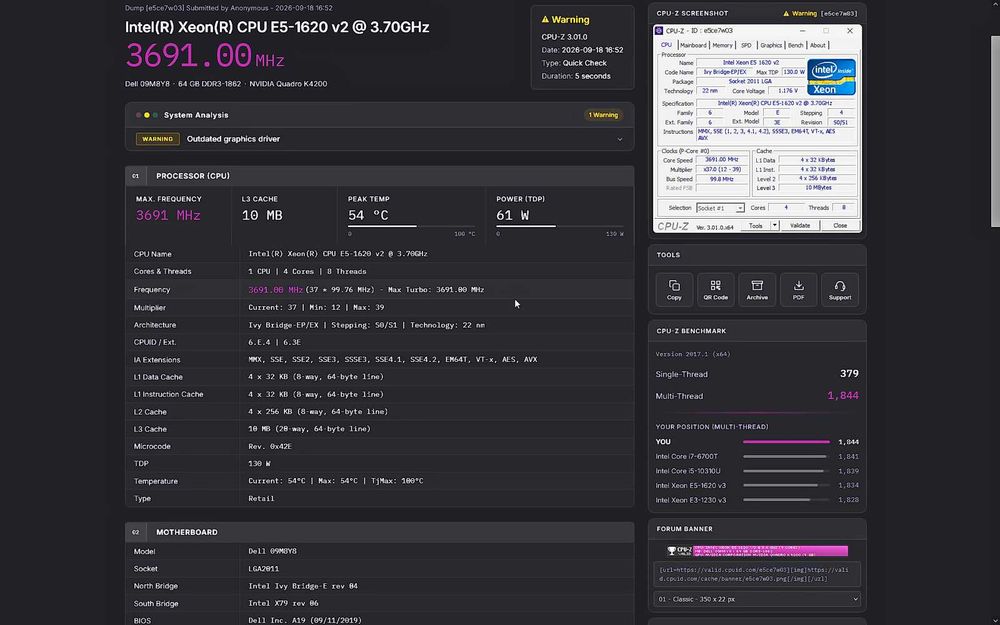This screenshot has height=625, width=1000.
Task: Open the Support tool
Action: (840, 290)
